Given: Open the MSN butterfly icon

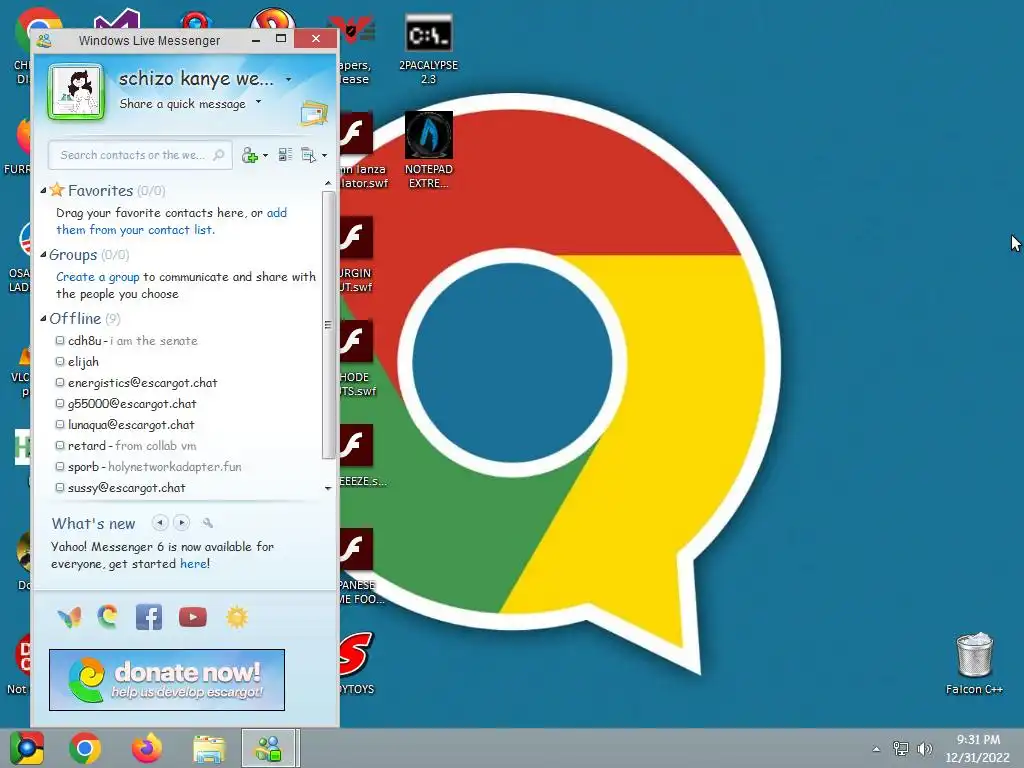Looking at the screenshot, I should pos(69,617).
